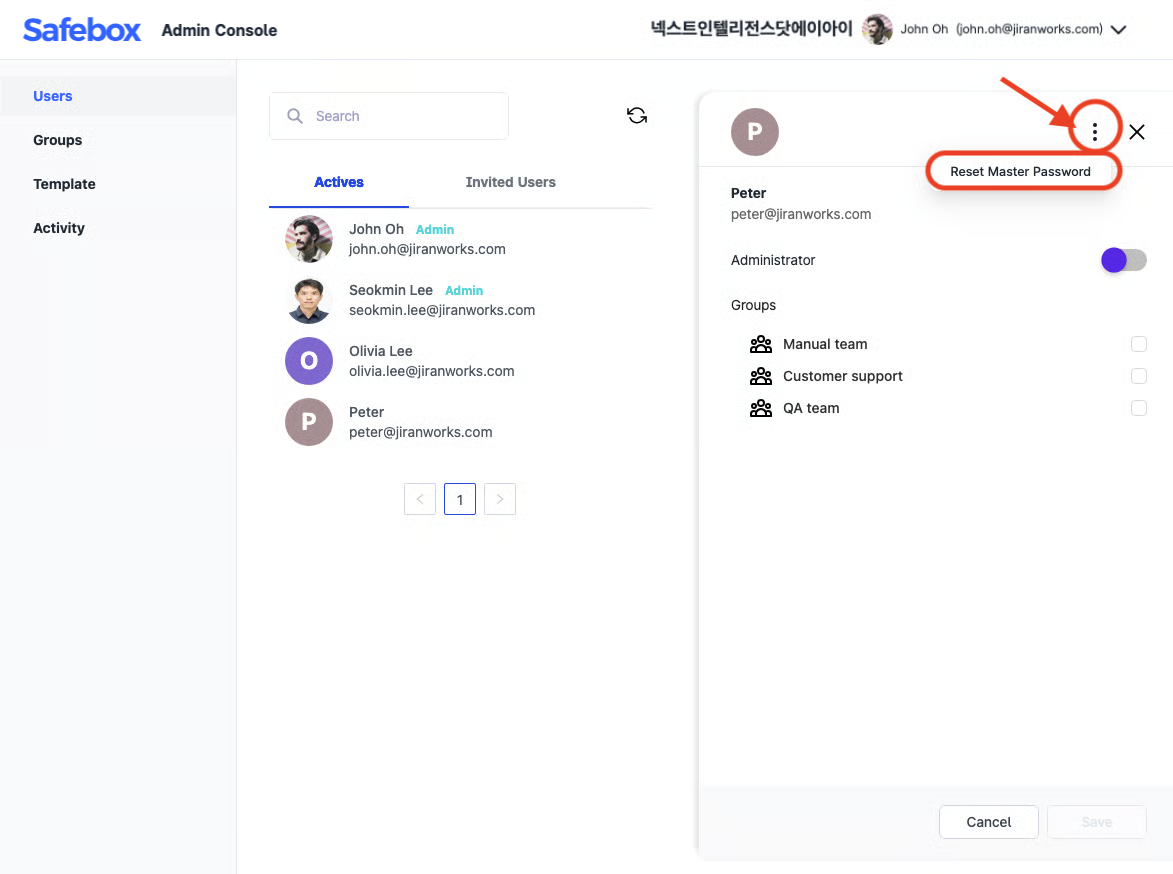The width and height of the screenshot is (1173, 874).
Task: Switch to the Invited Users tab
Action: [x=510, y=182]
